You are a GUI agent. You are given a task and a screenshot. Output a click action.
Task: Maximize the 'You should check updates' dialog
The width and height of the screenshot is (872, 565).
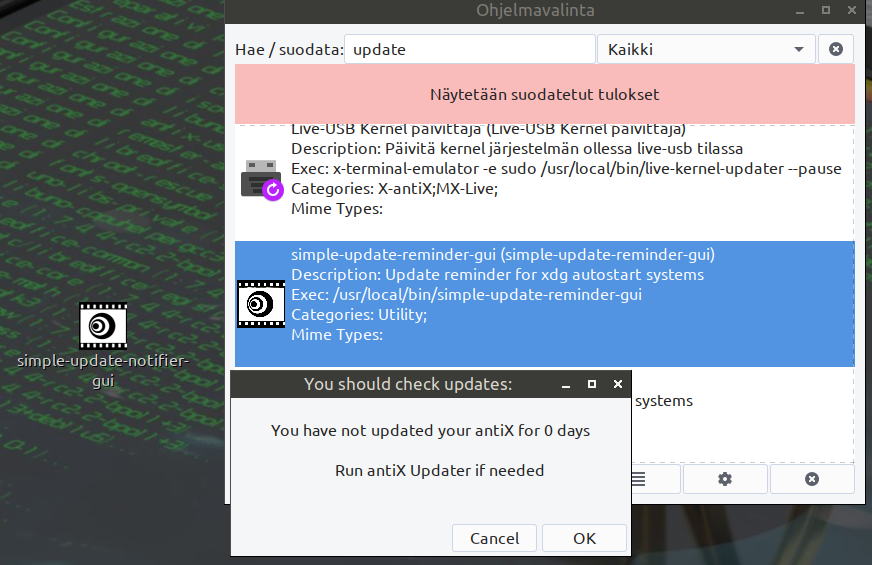[592, 384]
